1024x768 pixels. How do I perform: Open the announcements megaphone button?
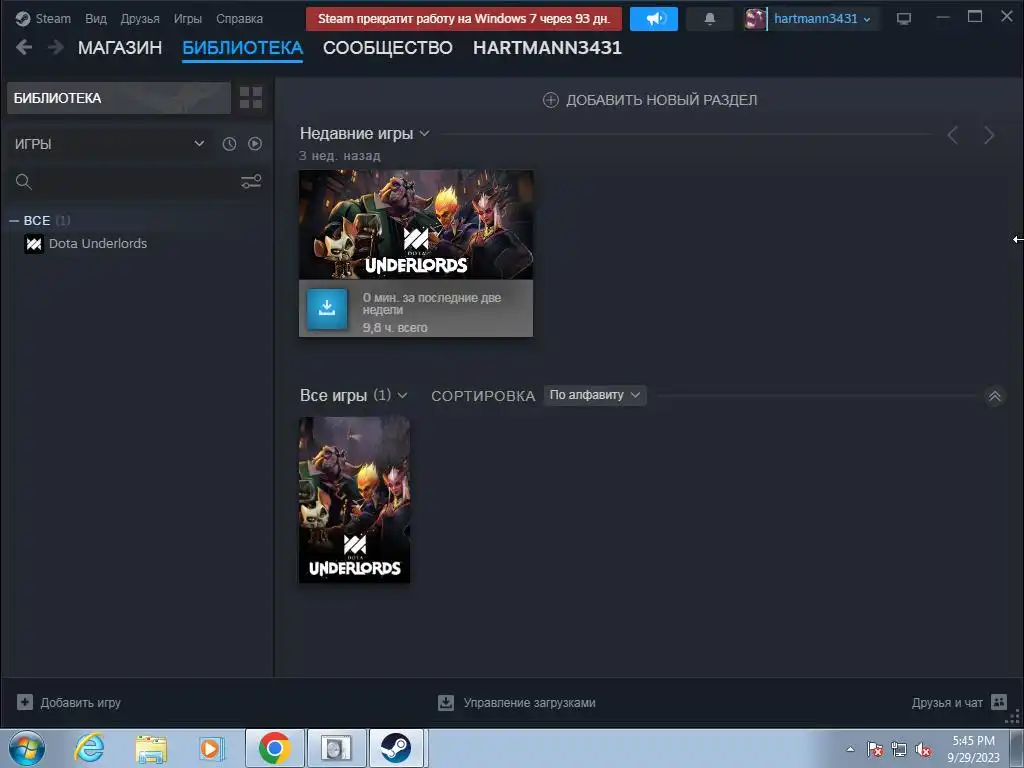(654, 19)
